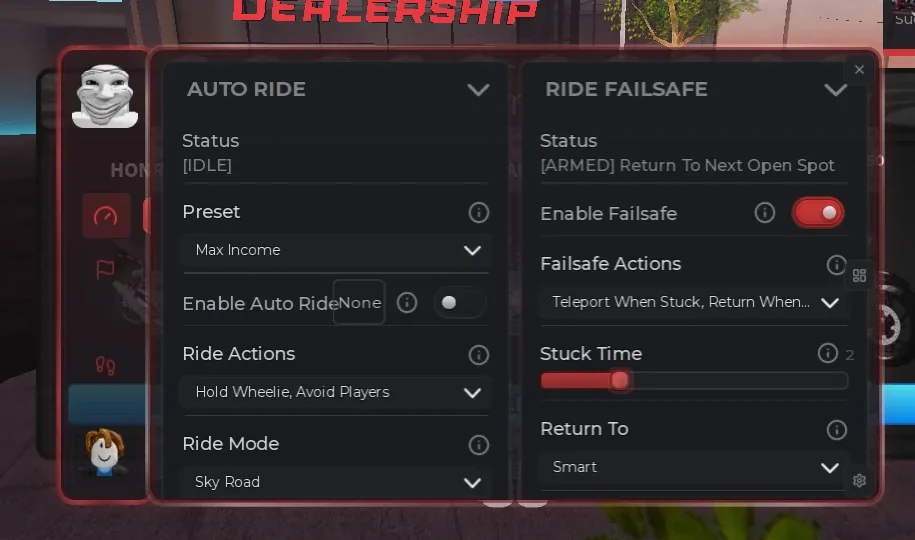
Task: Open the footsteps icon in sidebar
Action: [x=106, y=365]
